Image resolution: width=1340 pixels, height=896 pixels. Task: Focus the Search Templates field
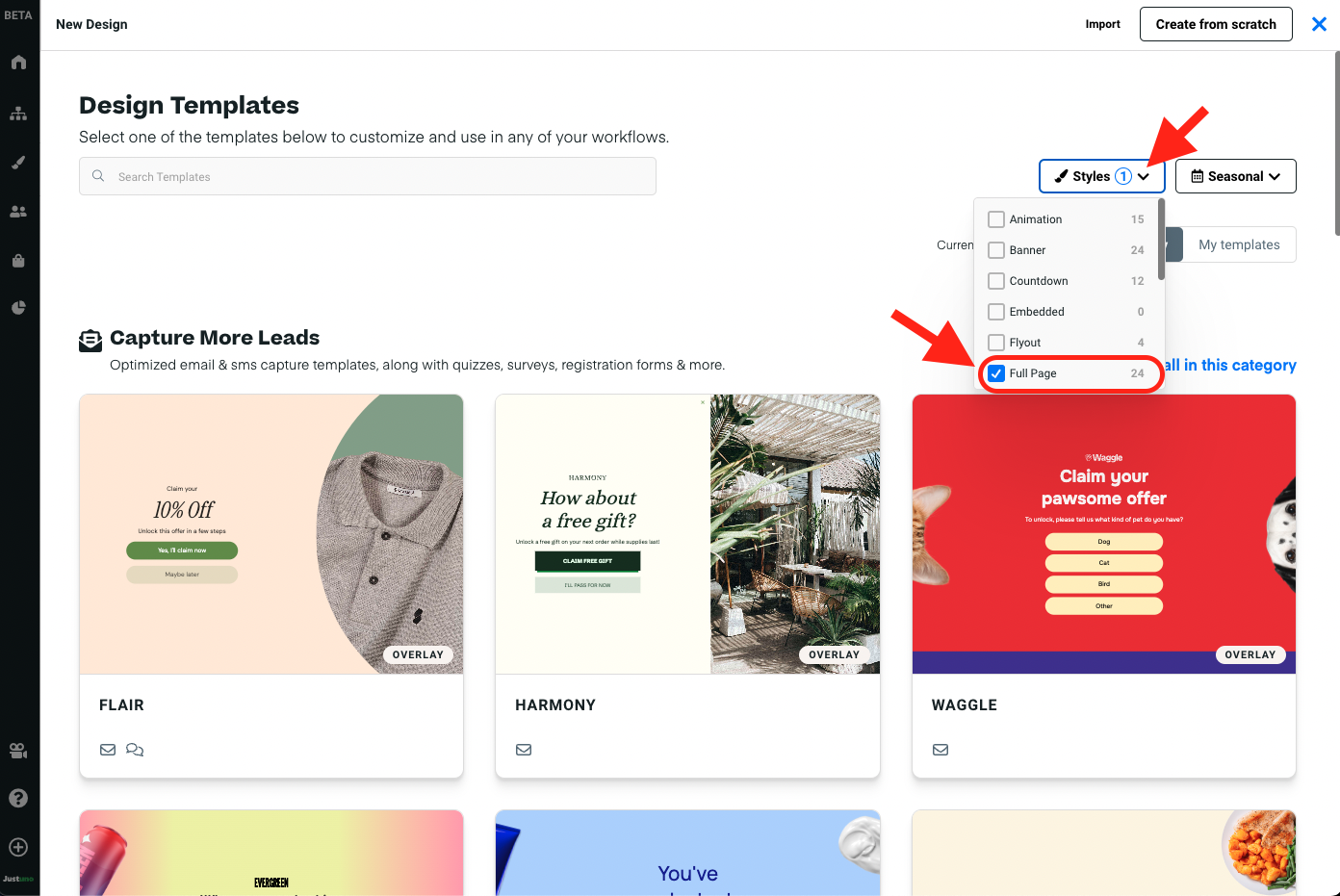tap(368, 176)
